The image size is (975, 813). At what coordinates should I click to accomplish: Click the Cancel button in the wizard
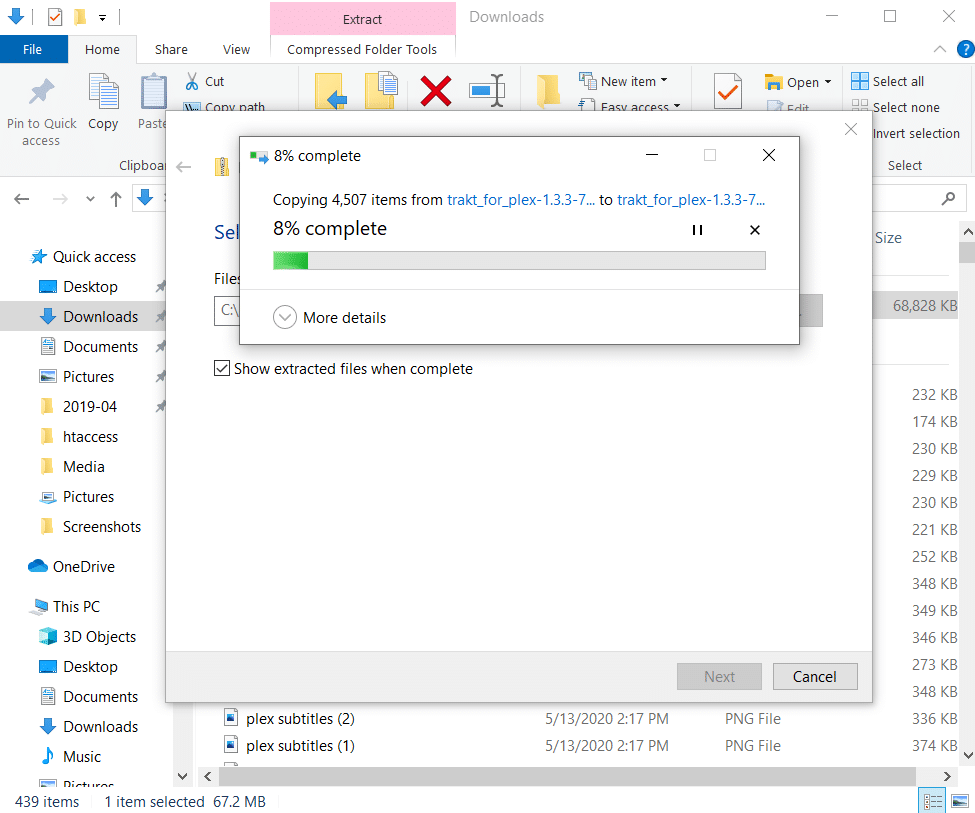(x=815, y=676)
